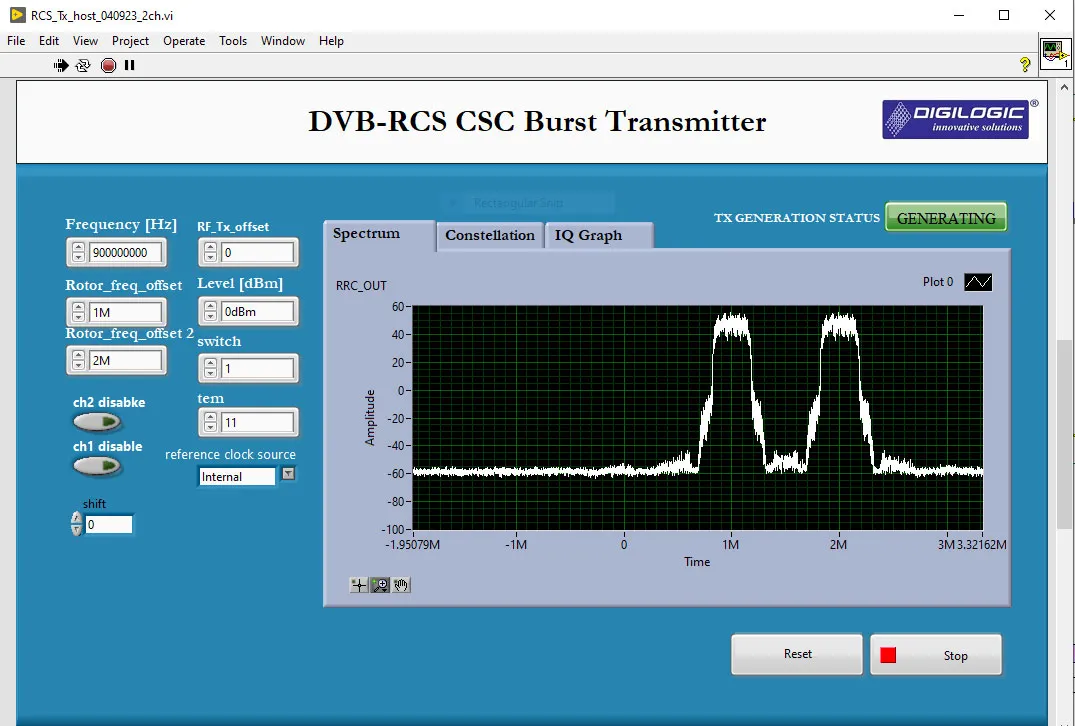Click Run Continuously toolbar icon
The width and height of the screenshot is (1075, 726).
click(x=83, y=65)
